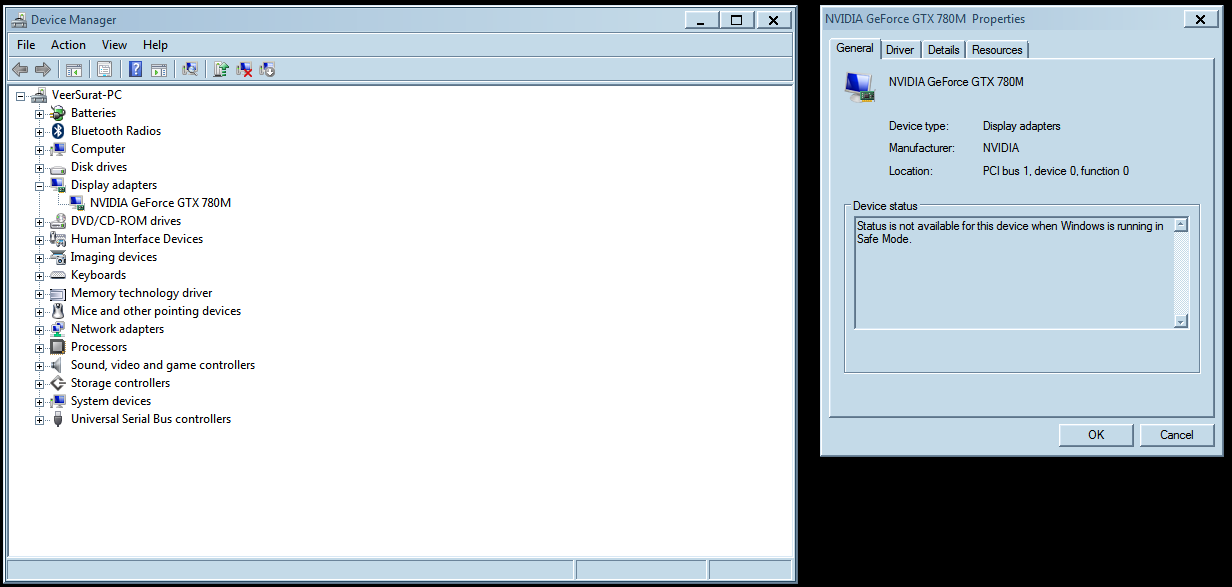
Task: Minimize the Device Manager window
Action: click(x=702, y=20)
